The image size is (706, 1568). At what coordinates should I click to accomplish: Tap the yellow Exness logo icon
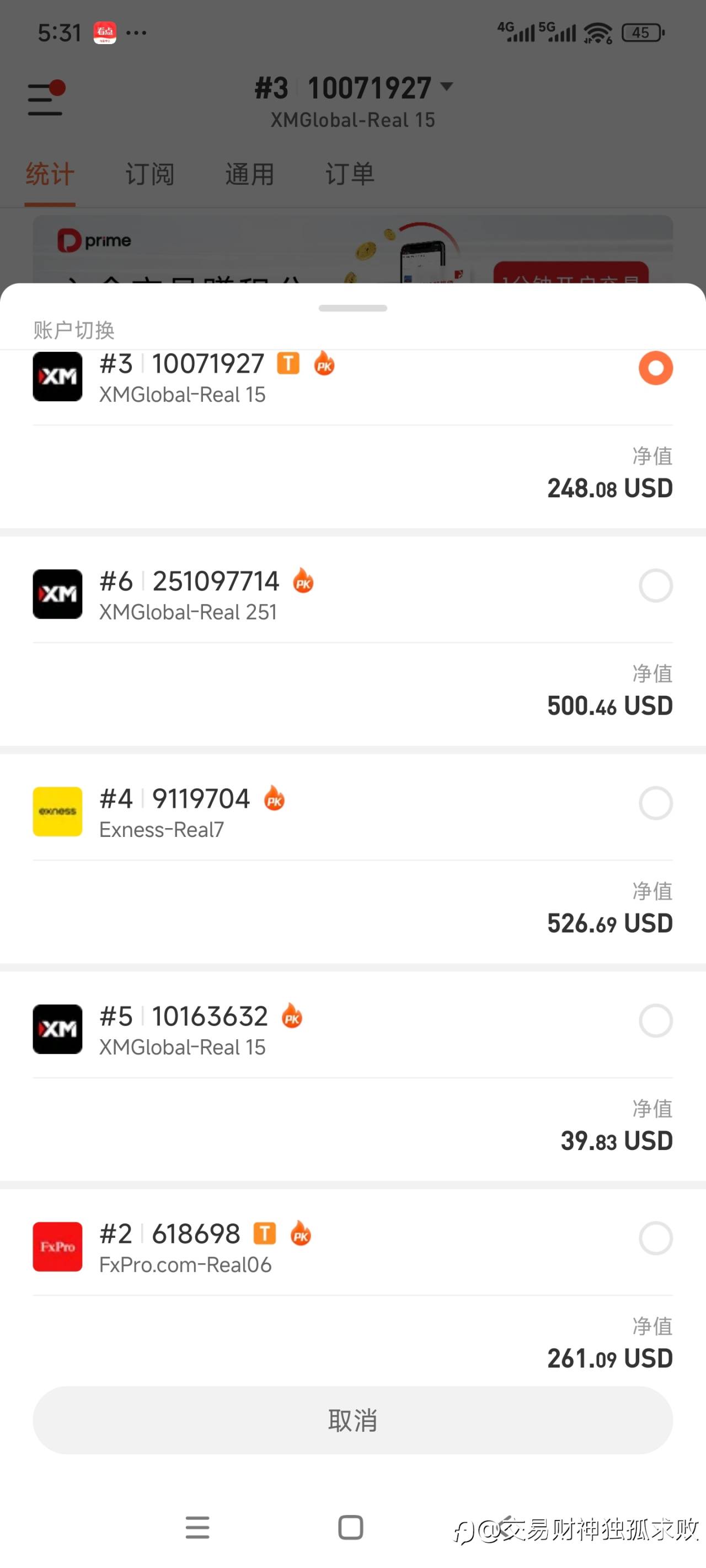57,812
